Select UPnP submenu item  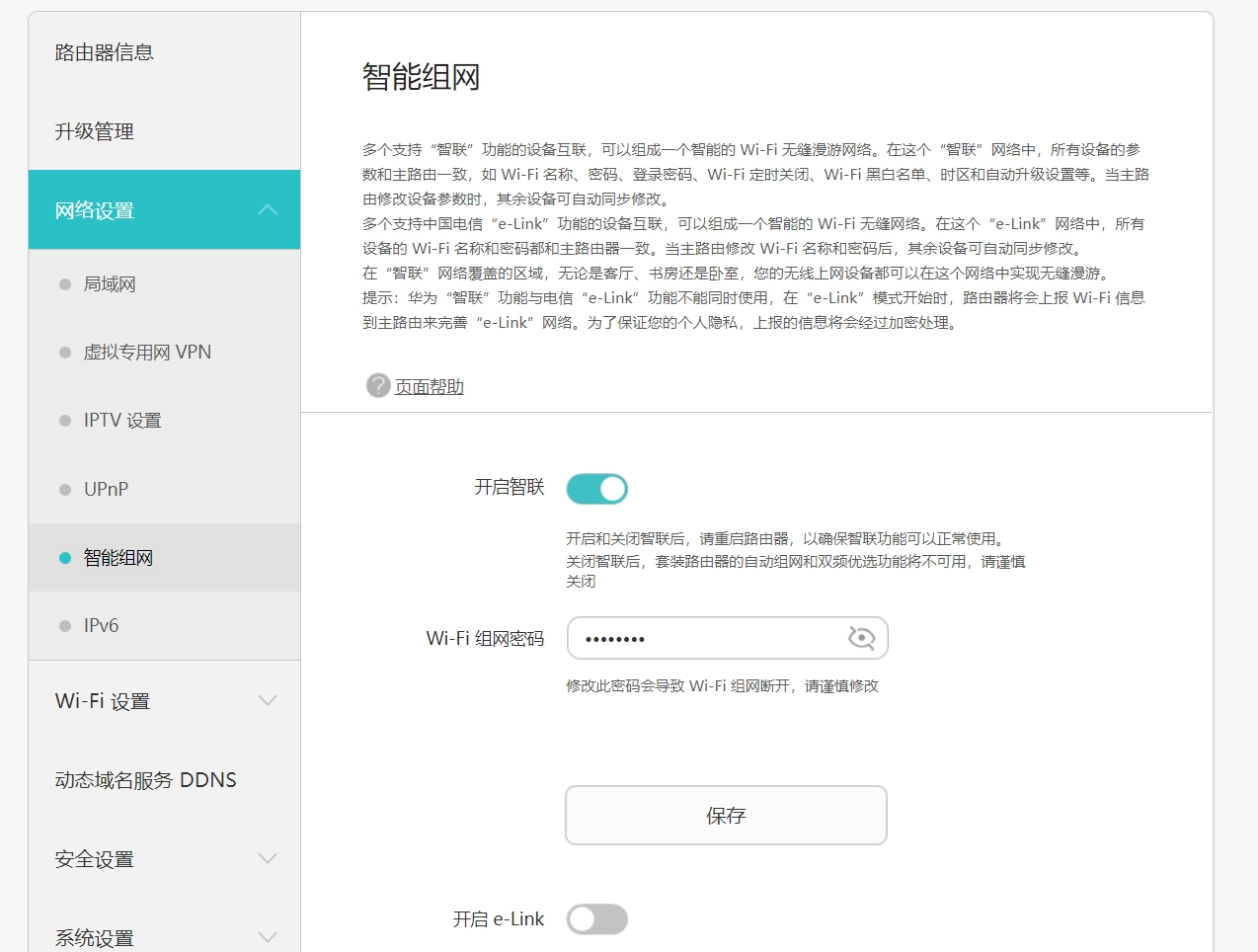pyautogui.click(x=106, y=489)
